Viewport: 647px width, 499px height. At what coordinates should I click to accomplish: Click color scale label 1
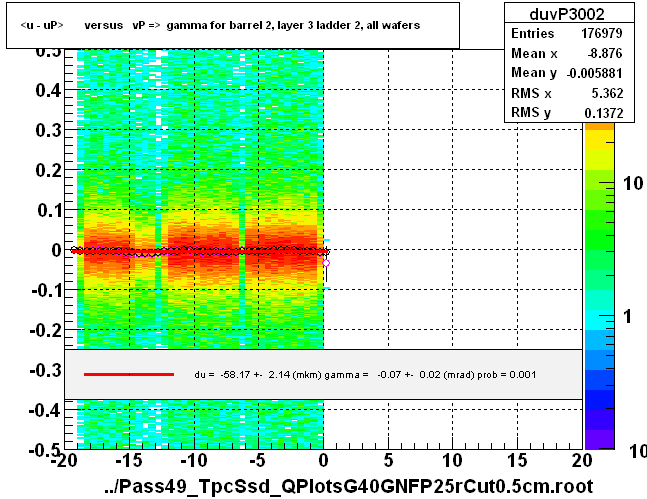coord(628,317)
